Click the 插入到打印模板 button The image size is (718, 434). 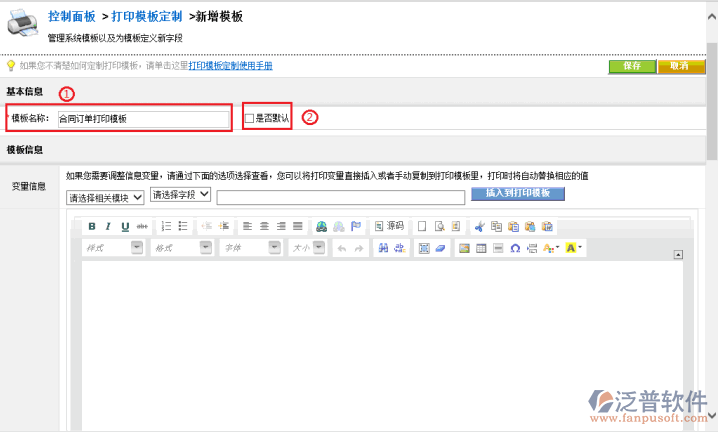coord(518,193)
